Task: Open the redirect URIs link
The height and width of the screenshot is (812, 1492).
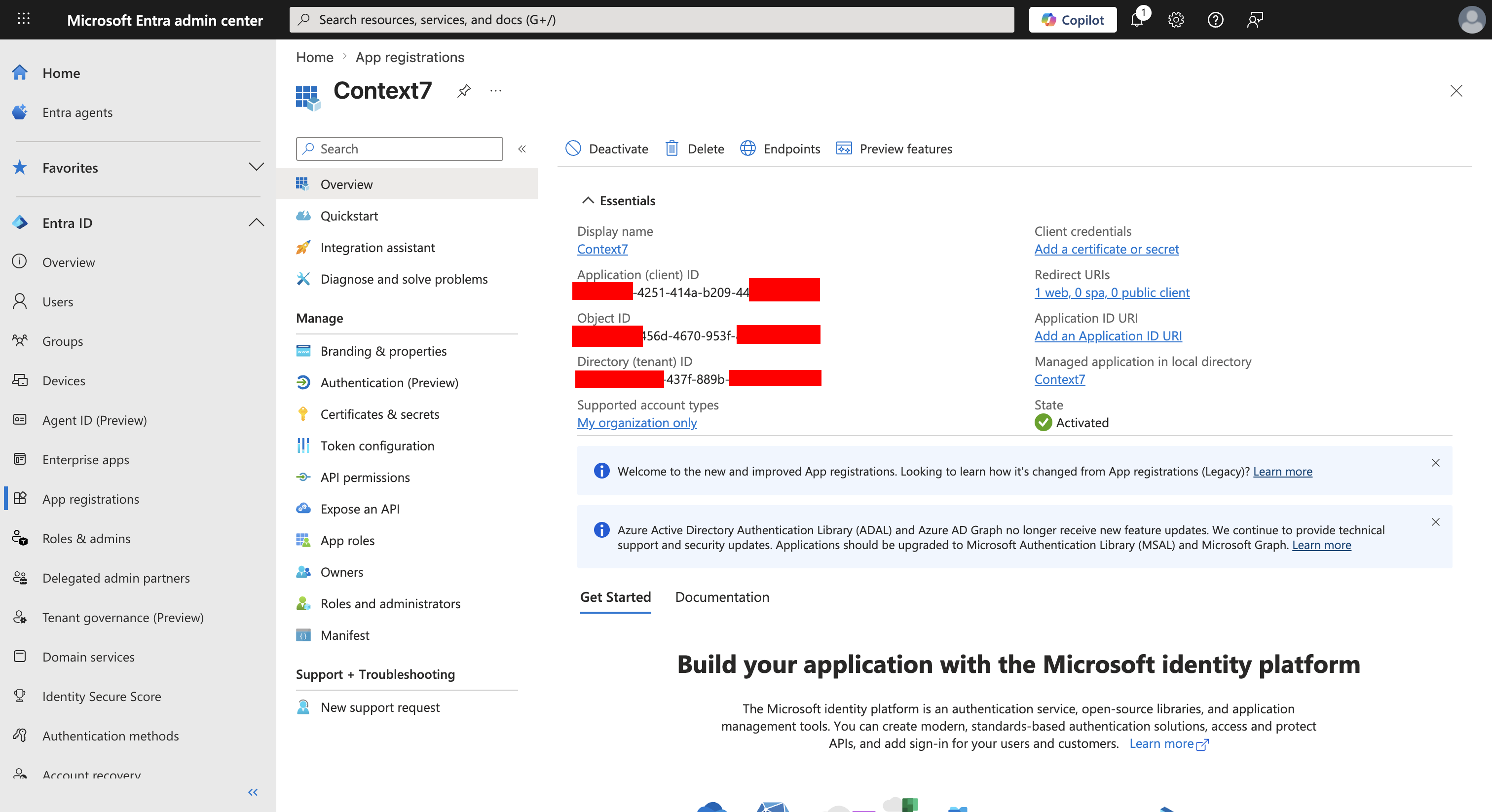Action: [x=1112, y=293]
